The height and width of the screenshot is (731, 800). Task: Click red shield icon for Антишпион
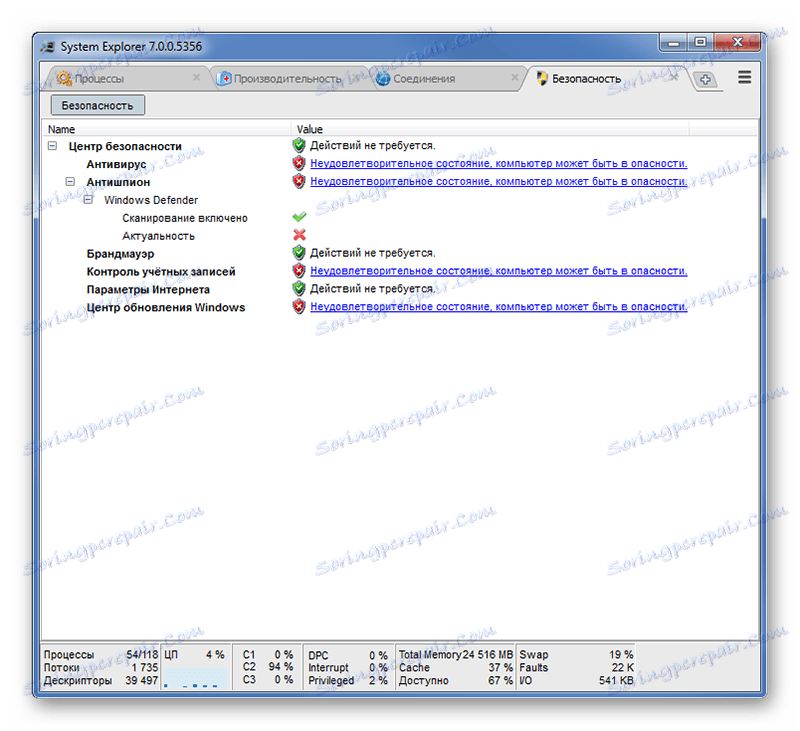[299, 181]
